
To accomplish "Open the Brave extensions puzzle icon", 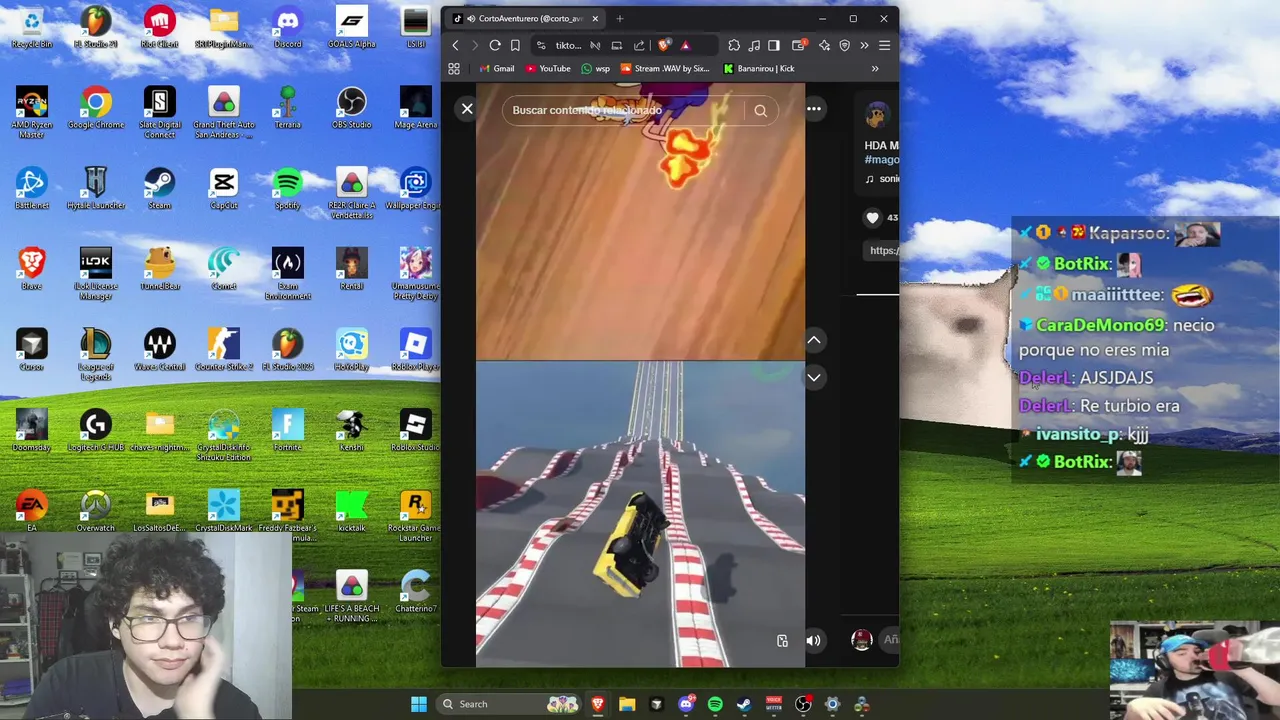I will 734,45.
